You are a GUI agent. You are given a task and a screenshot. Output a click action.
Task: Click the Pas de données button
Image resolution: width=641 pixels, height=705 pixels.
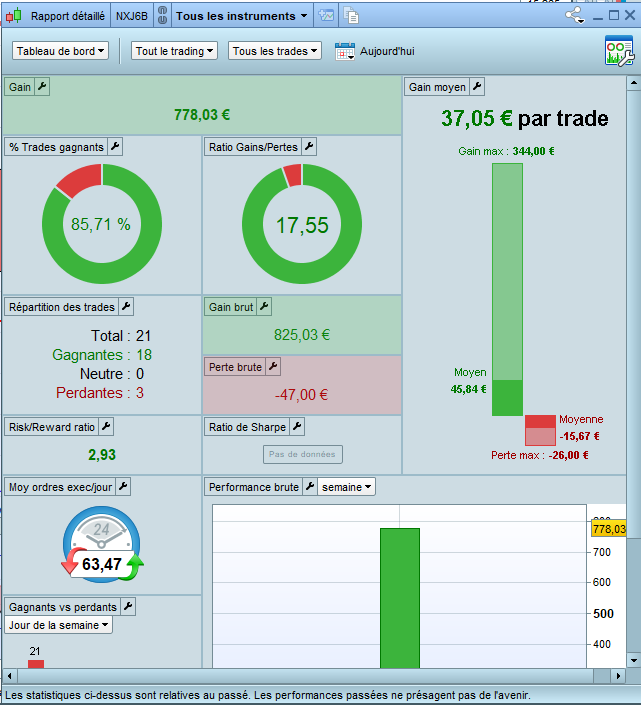[x=303, y=454]
